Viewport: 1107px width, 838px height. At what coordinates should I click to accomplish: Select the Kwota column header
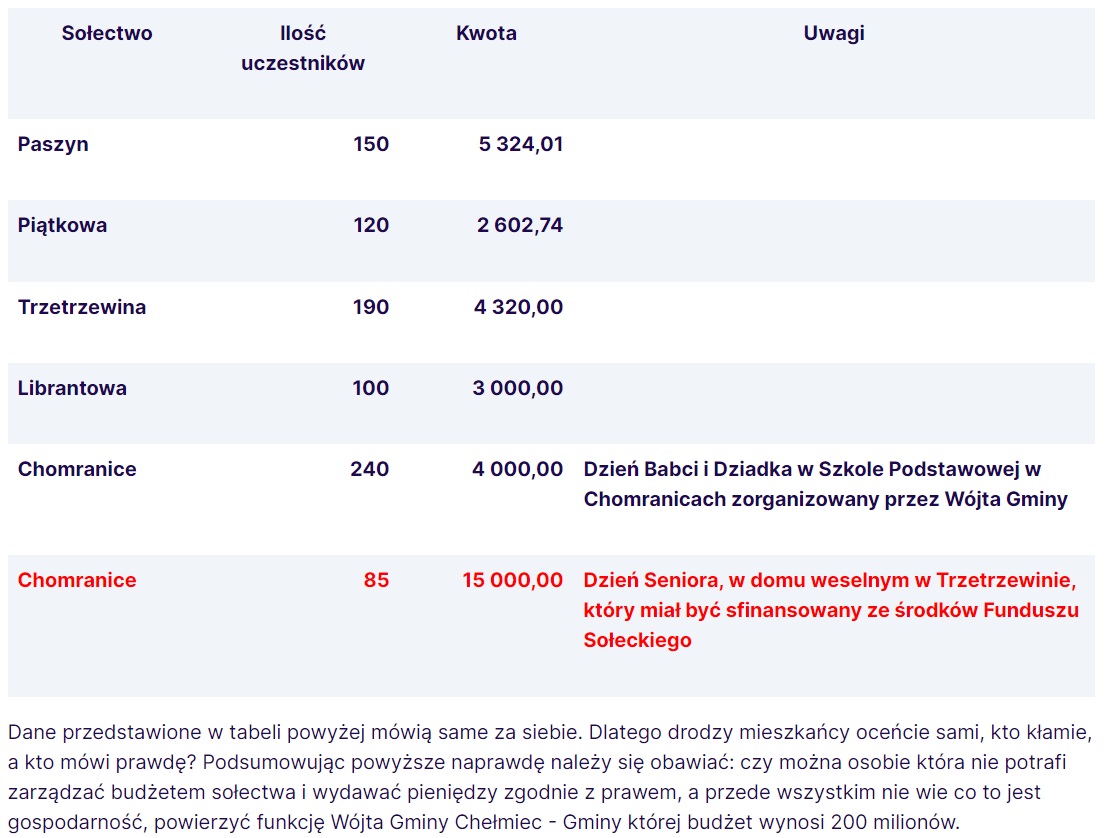pos(486,33)
